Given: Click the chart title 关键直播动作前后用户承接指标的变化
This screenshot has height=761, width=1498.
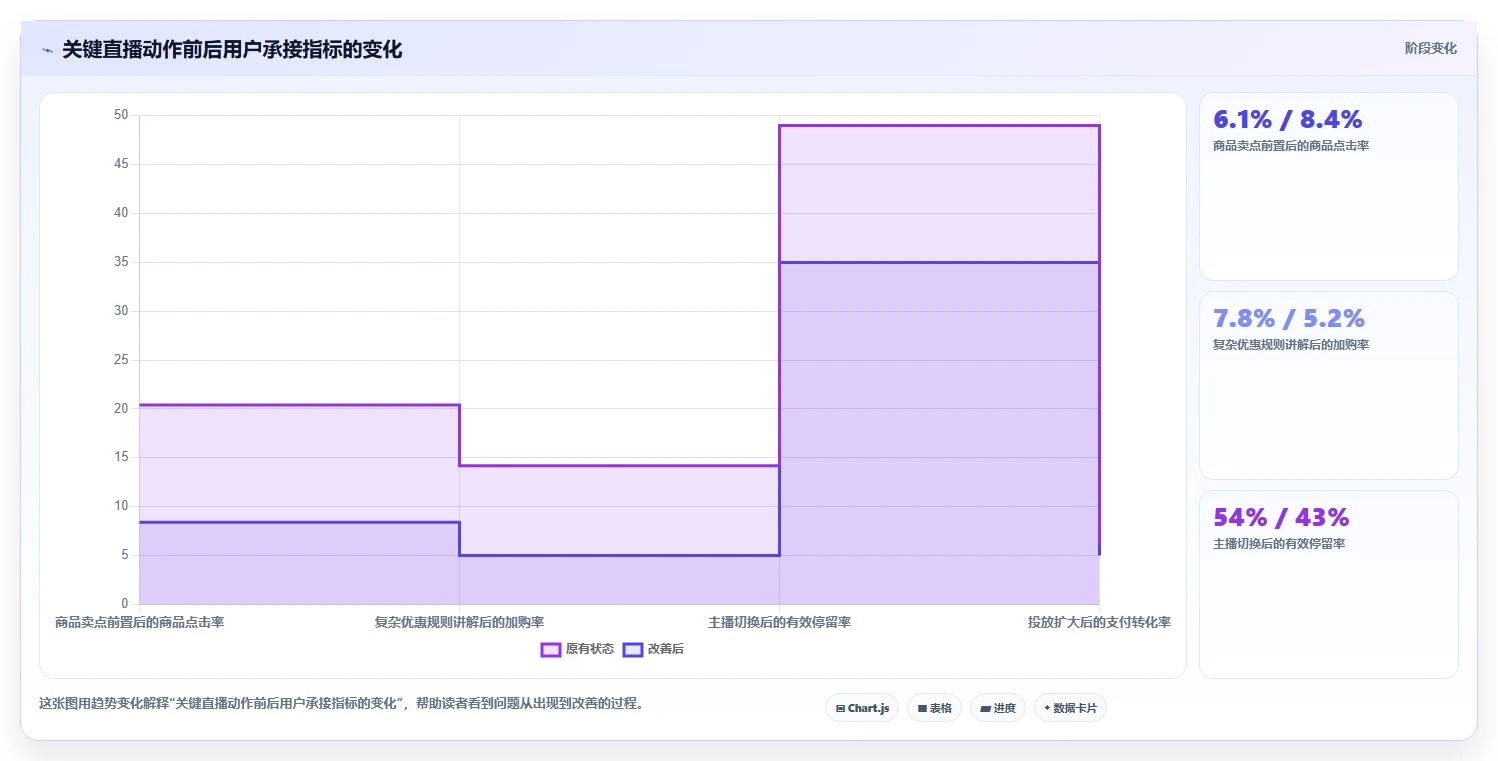Looking at the screenshot, I should (232, 50).
